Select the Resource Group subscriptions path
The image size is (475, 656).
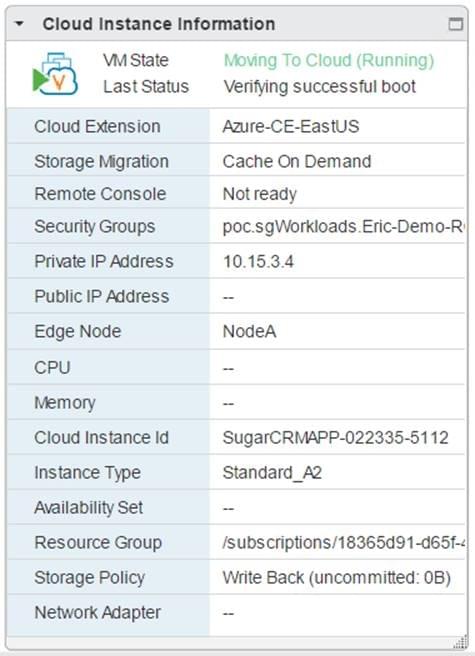(x=344, y=543)
